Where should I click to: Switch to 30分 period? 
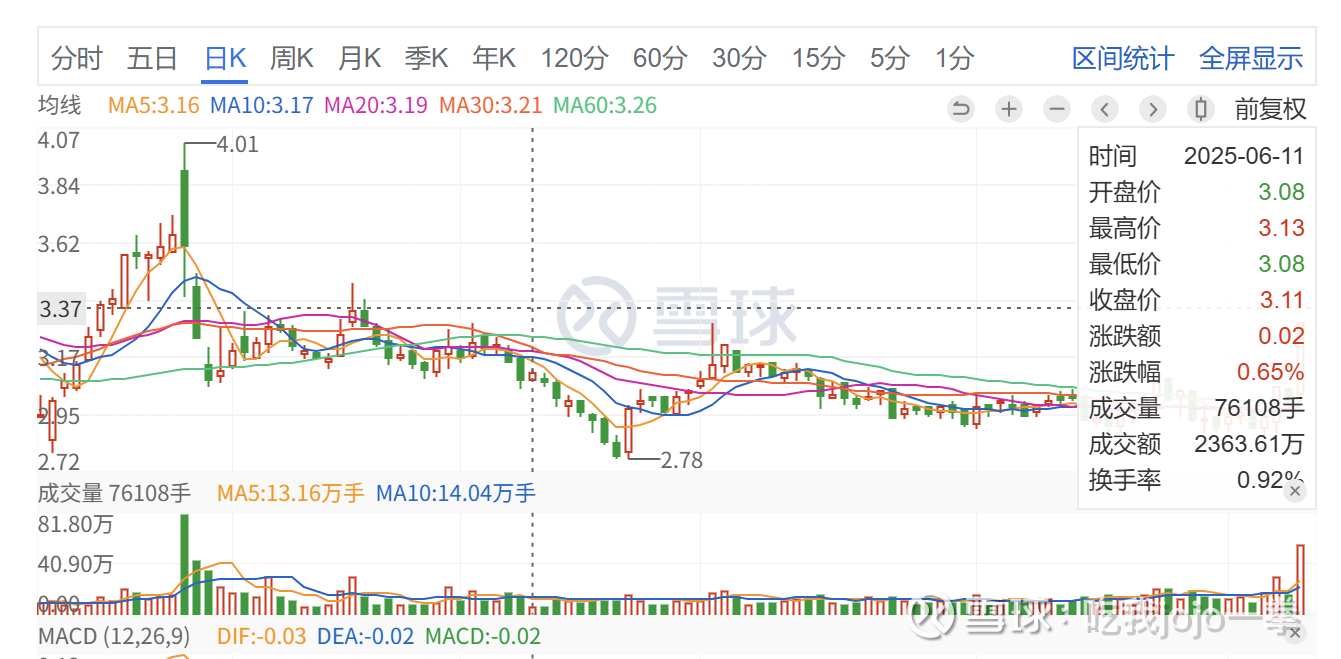pos(740,58)
